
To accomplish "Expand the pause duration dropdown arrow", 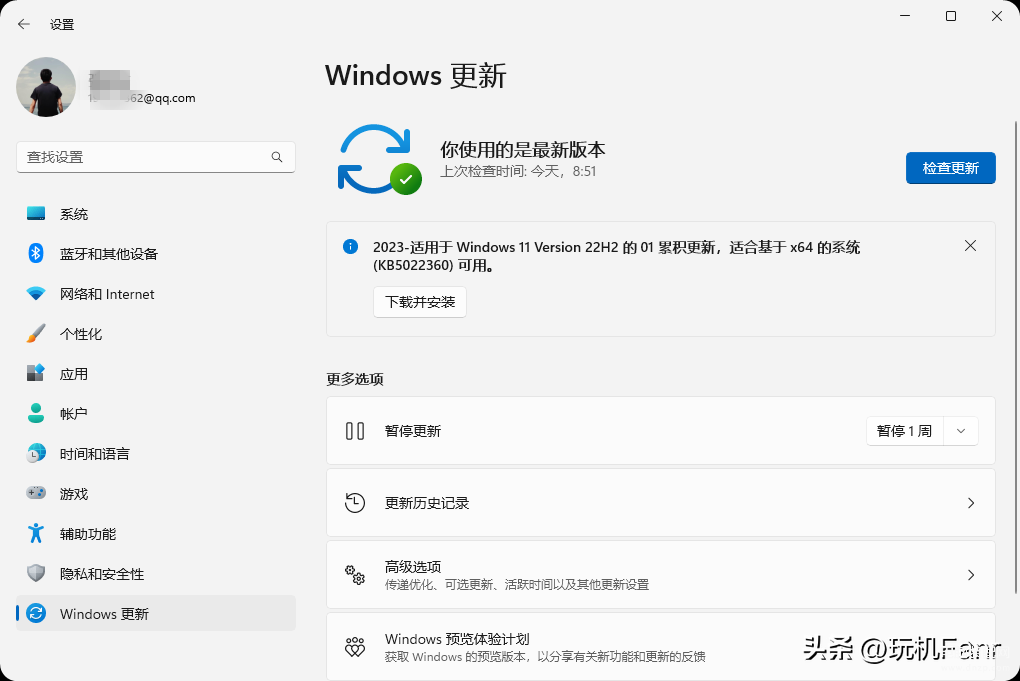I will tap(960, 431).
